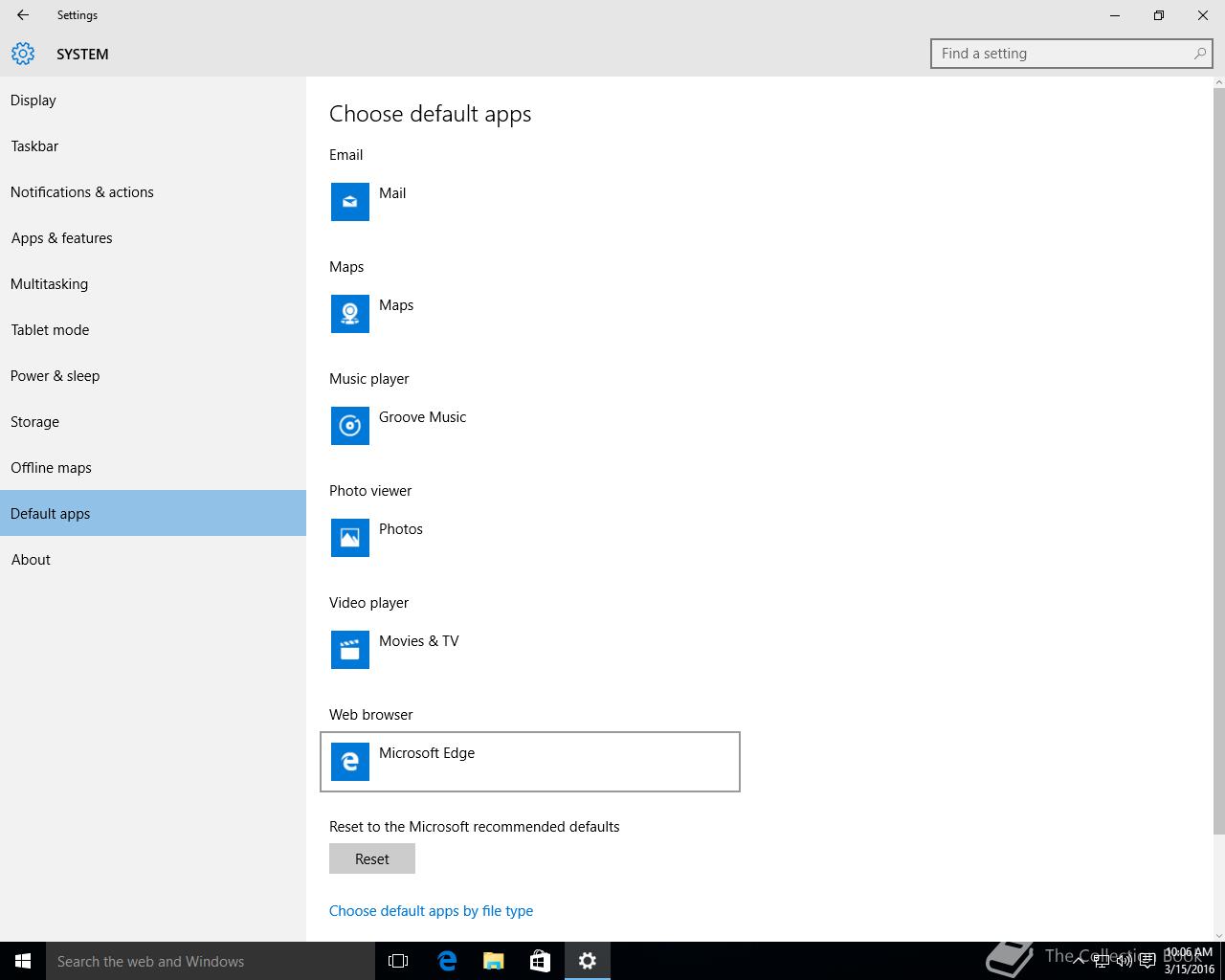
Task: Open Multitasking settings
Action: click(x=153, y=283)
